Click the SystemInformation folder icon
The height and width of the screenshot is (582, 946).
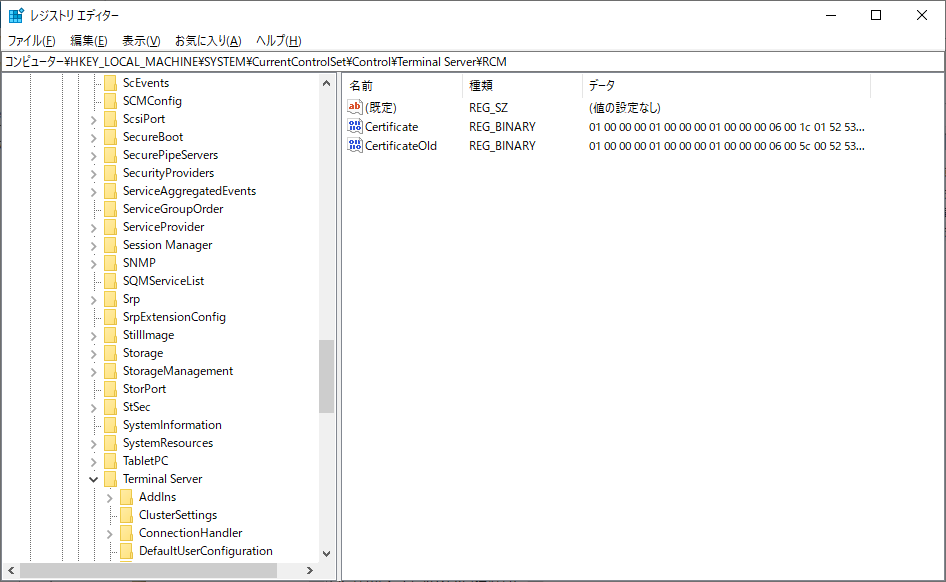[110, 425]
